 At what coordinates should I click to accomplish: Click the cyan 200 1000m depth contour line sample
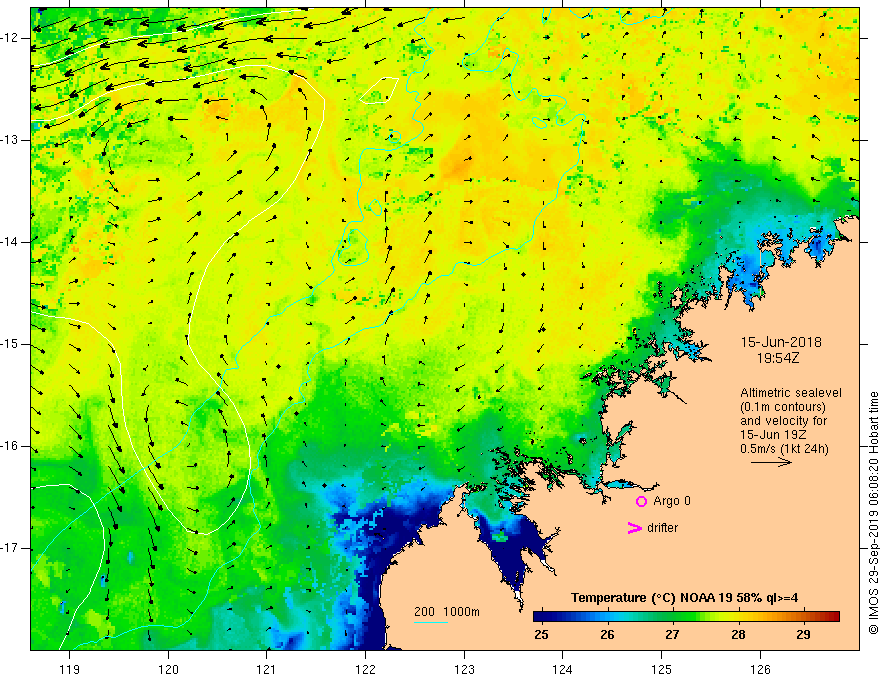pyautogui.click(x=431, y=622)
